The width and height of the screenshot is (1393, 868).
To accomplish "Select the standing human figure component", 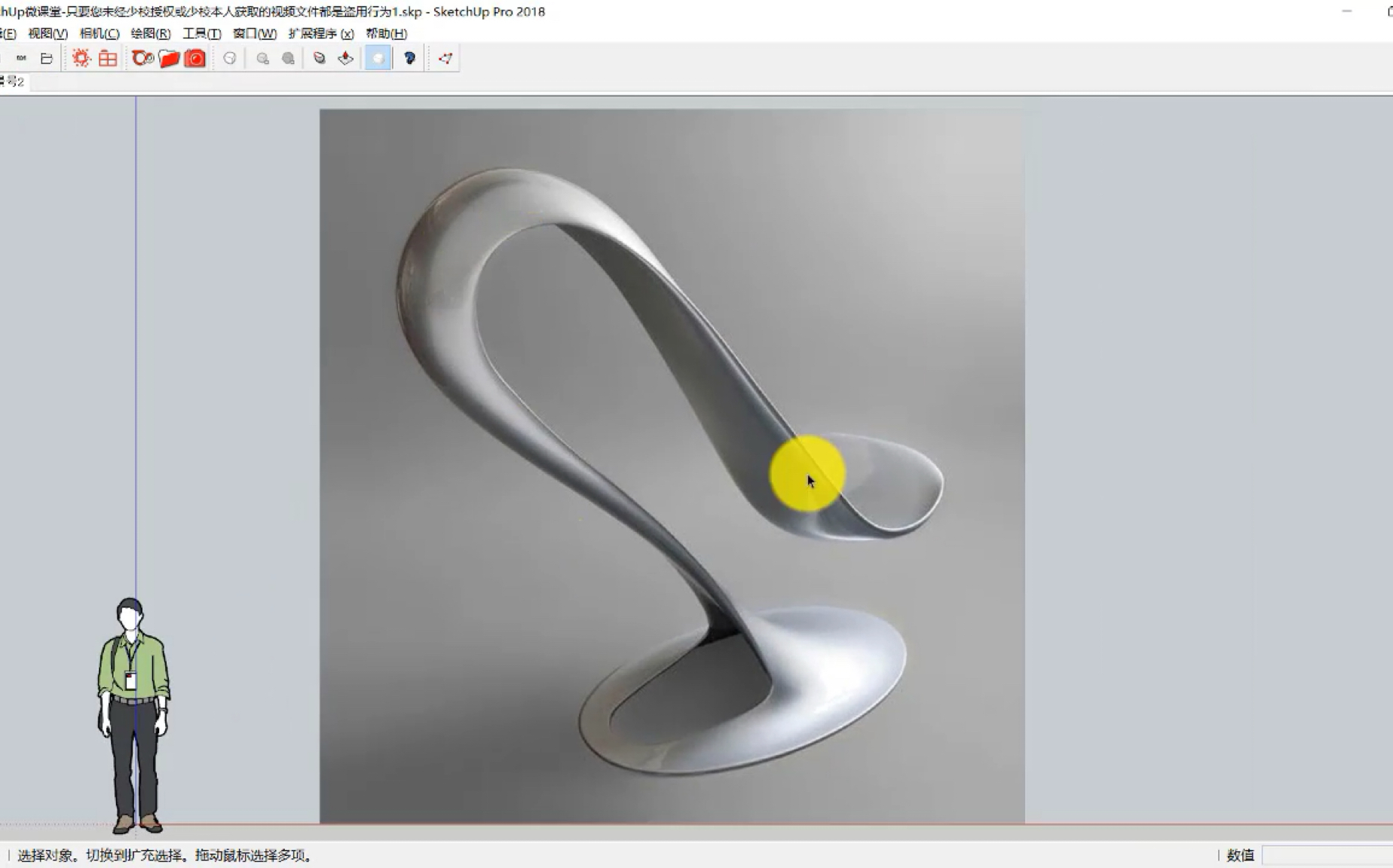I will coord(133,716).
